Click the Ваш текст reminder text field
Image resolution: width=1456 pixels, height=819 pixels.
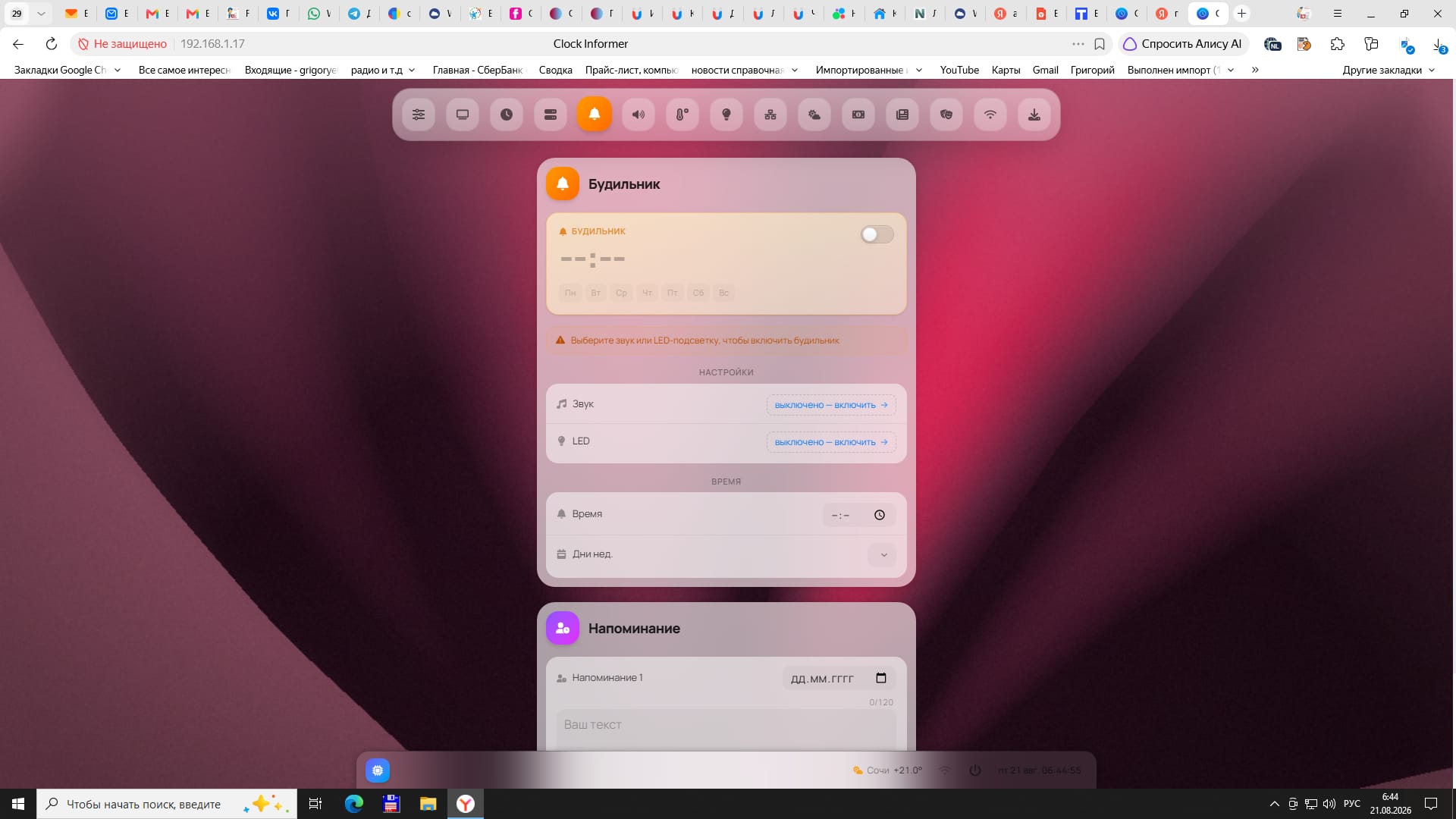click(726, 730)
